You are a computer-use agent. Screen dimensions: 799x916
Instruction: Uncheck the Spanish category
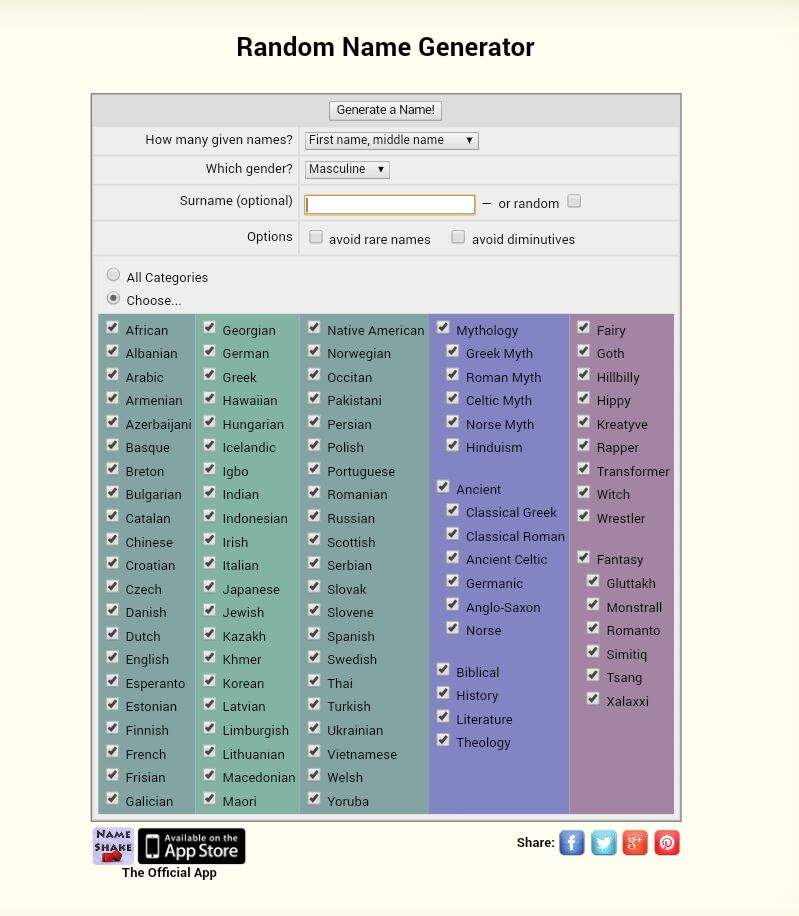pyautogui.click(x=314, y=634)
